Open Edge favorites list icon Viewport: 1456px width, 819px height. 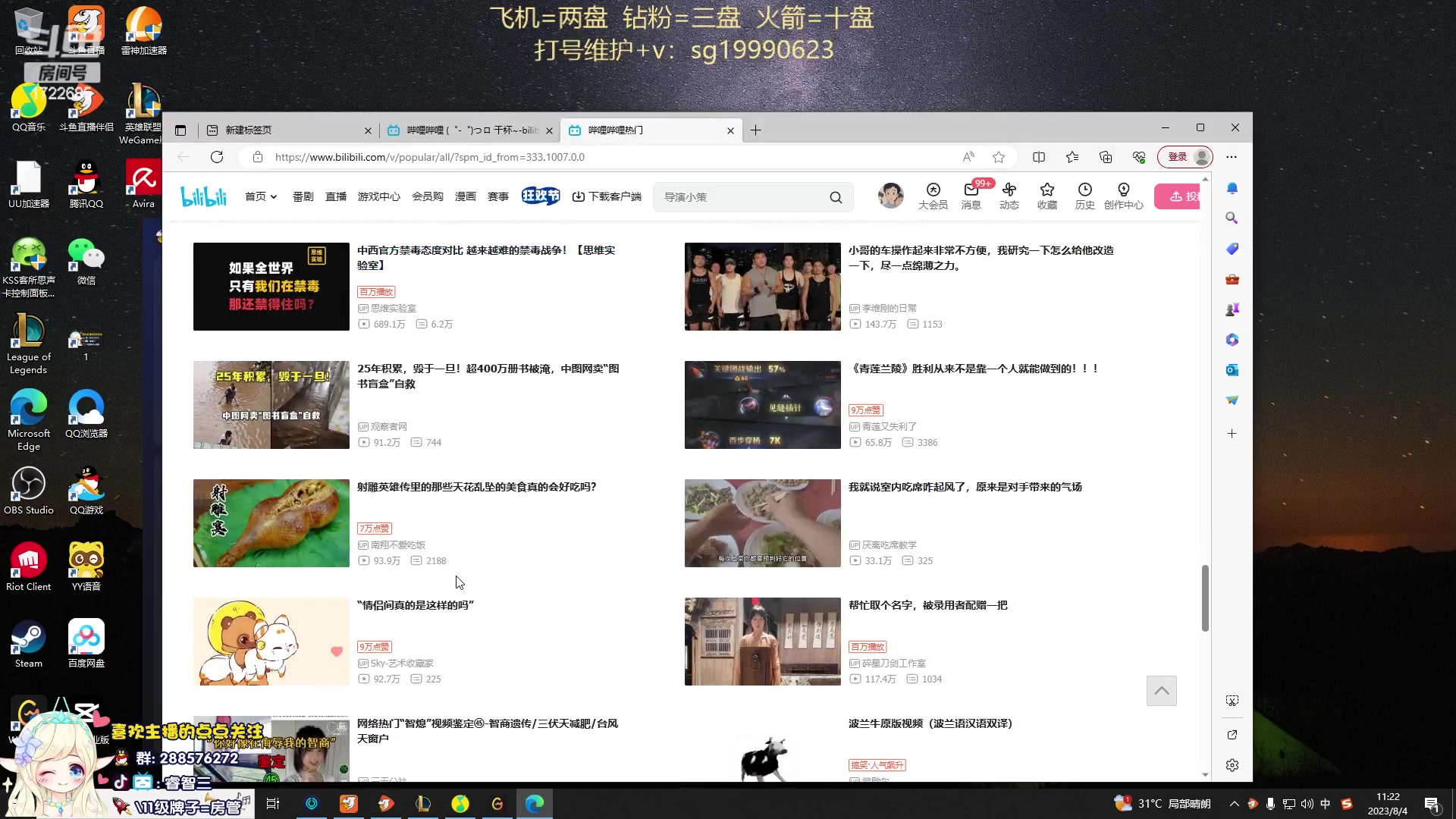[1072, 157]
